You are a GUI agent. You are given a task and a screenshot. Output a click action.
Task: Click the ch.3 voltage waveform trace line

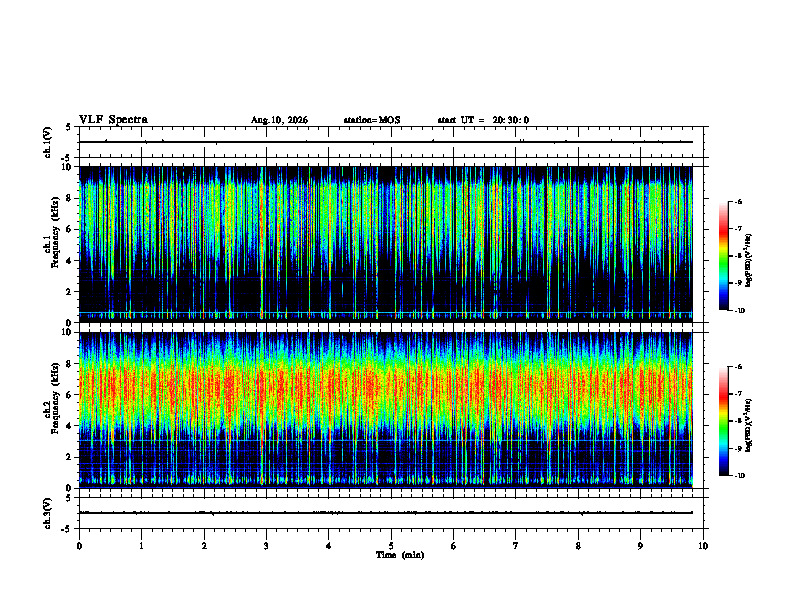[x=386, y=513]
